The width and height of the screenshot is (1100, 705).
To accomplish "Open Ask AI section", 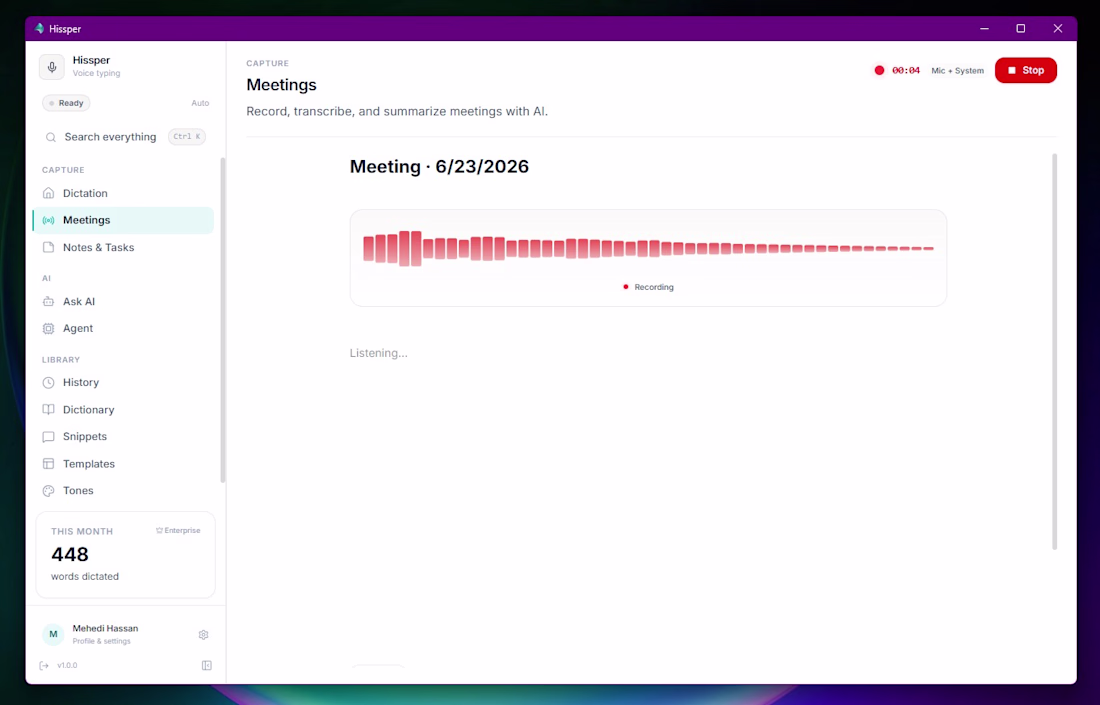I will [x=123, y=302].
